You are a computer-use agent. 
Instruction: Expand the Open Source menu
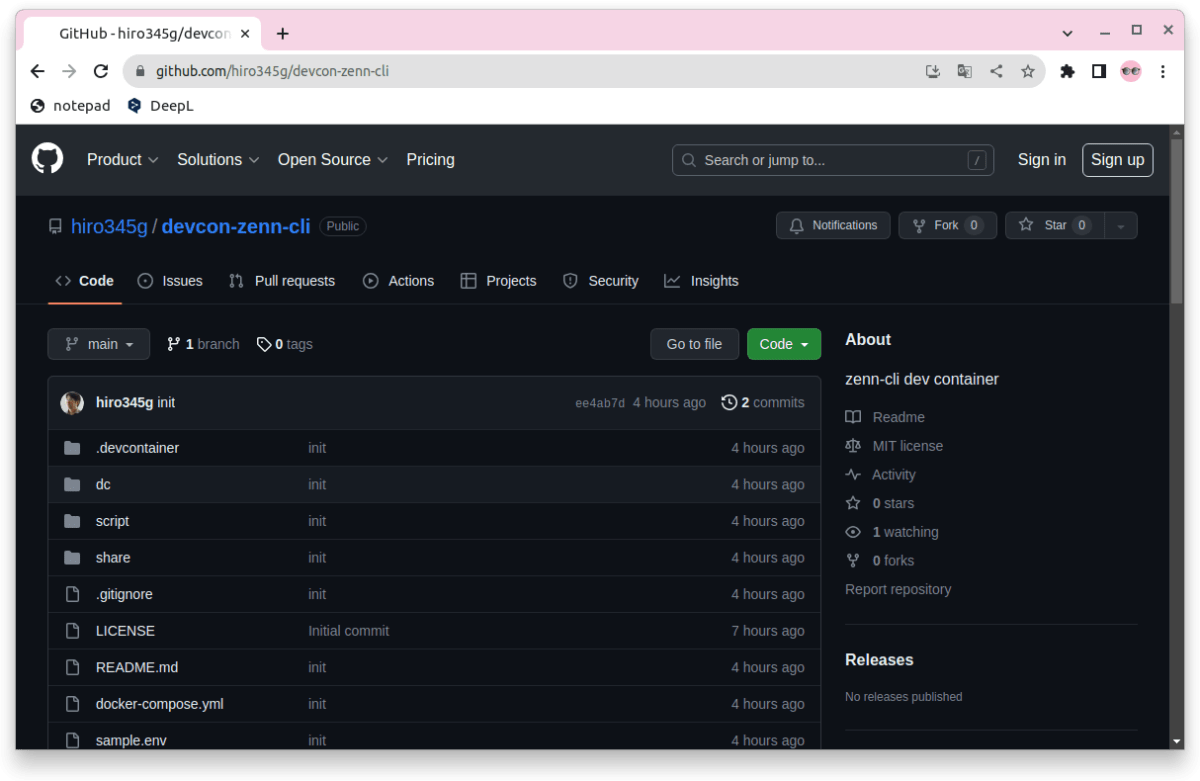pos(333,160)
